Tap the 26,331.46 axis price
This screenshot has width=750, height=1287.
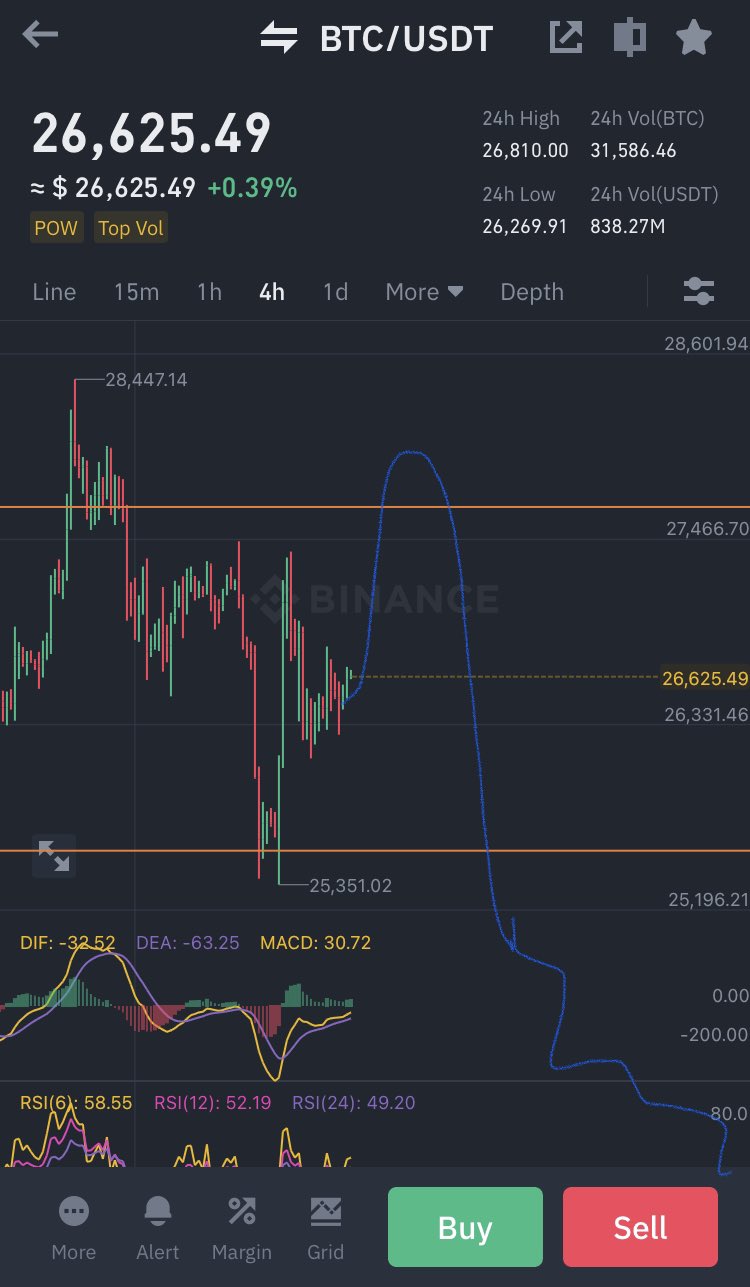tap(706, 714)
